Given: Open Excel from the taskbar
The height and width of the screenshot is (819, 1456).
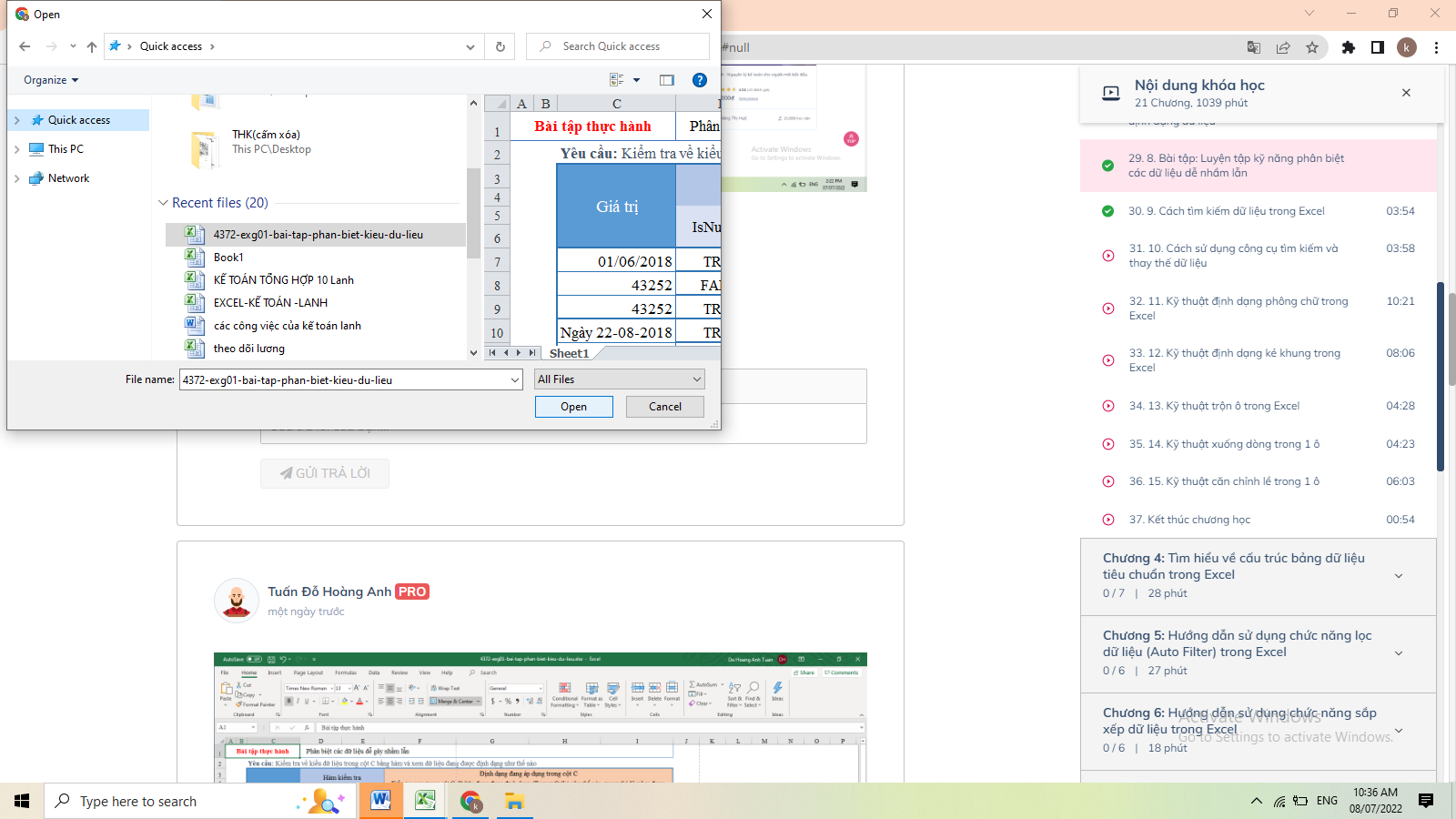Looking at the screenshot, I should 425,801.
